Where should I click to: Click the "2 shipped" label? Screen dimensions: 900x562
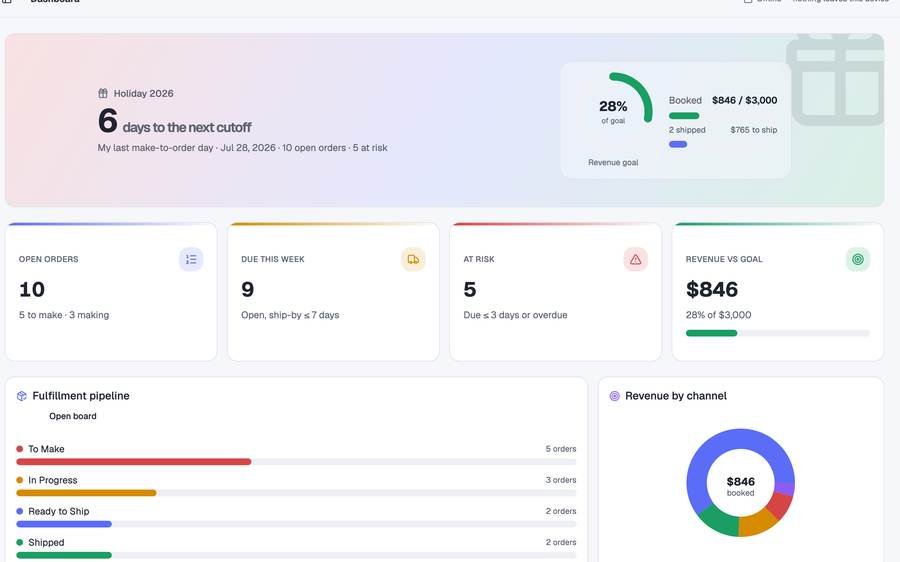pos(687,130)
